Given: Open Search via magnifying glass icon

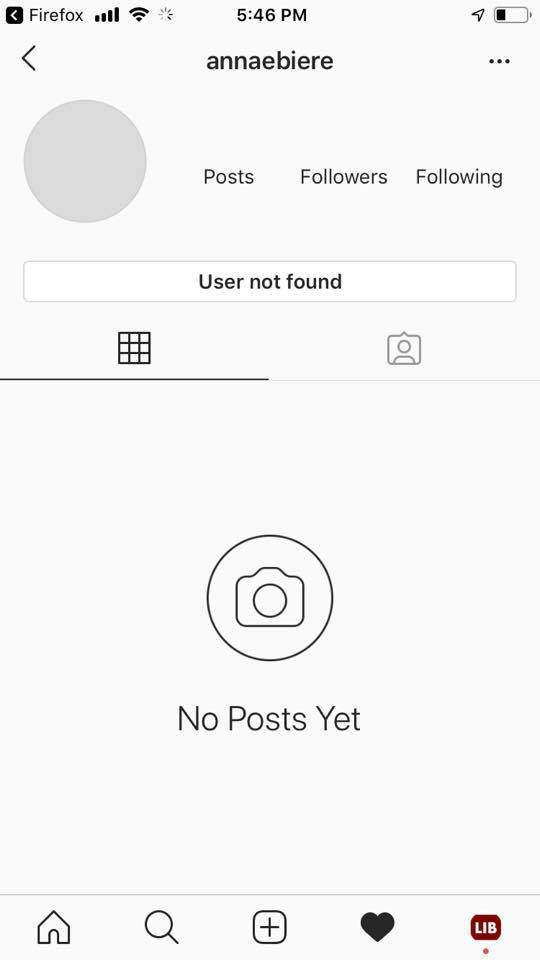Looking at the screenshot, I should (x=162, y=927).
